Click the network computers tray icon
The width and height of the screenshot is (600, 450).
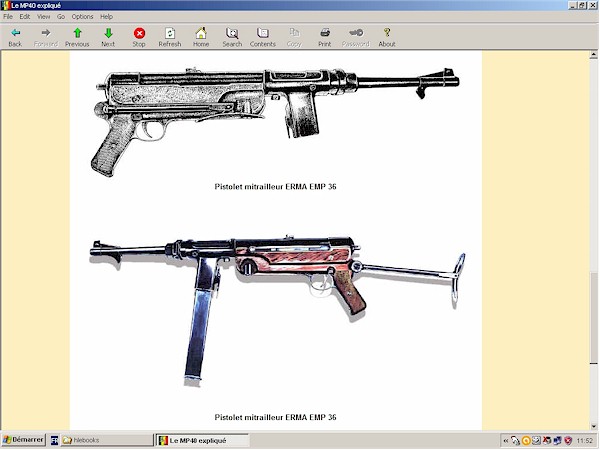(x=558, y=441)
